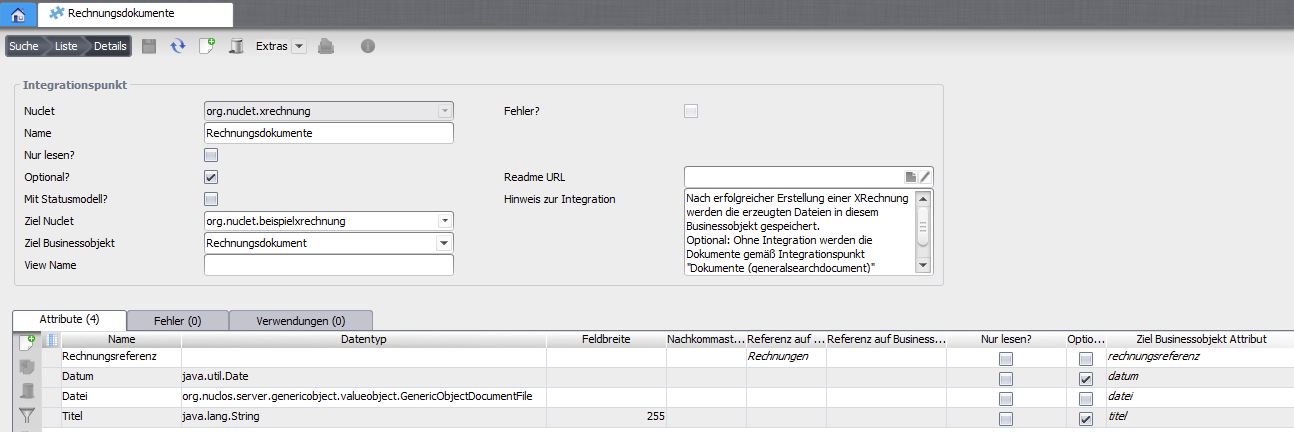Viewport: 1294px width, 432px height.
Task: Toggle Optional checkbox in Datei row
Action: click(x=1086, y=399)
